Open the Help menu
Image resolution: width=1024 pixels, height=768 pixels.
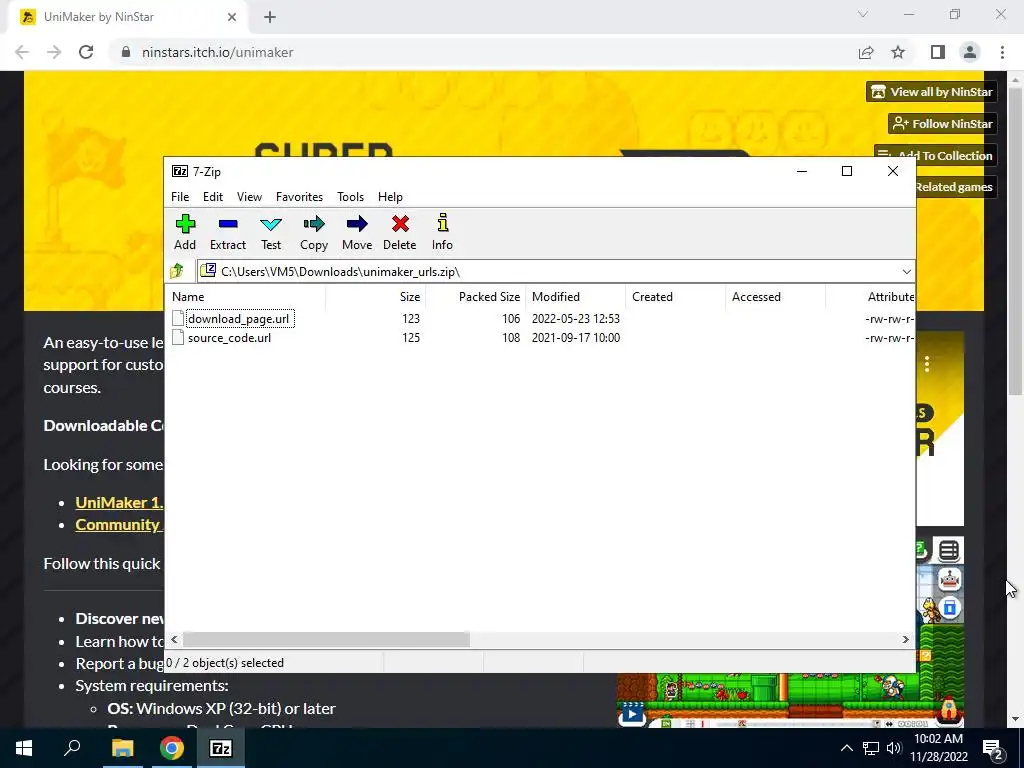click(391, 197)
